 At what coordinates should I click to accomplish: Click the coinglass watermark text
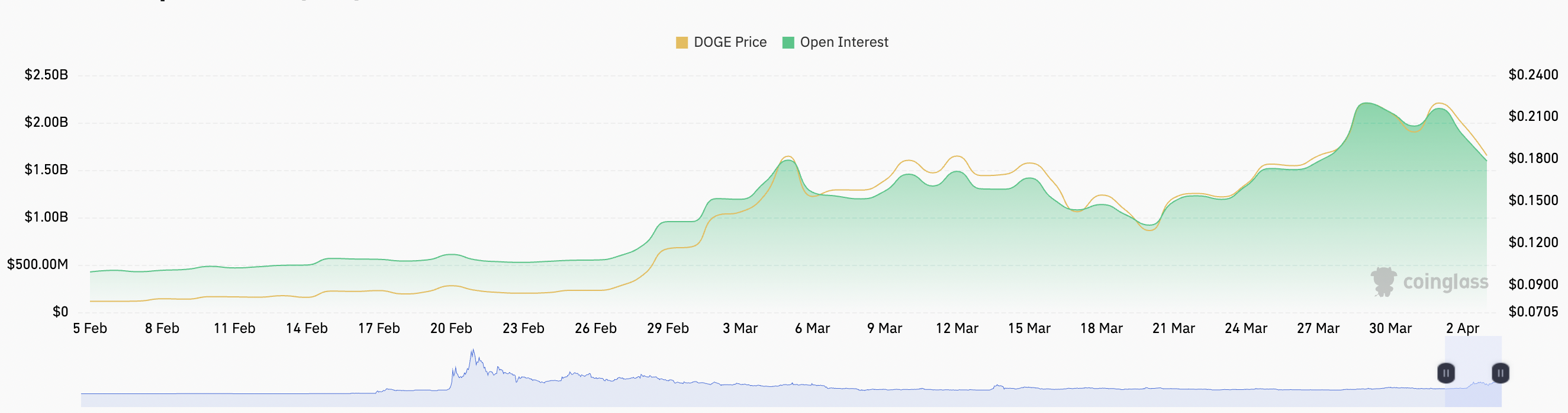1445,282
